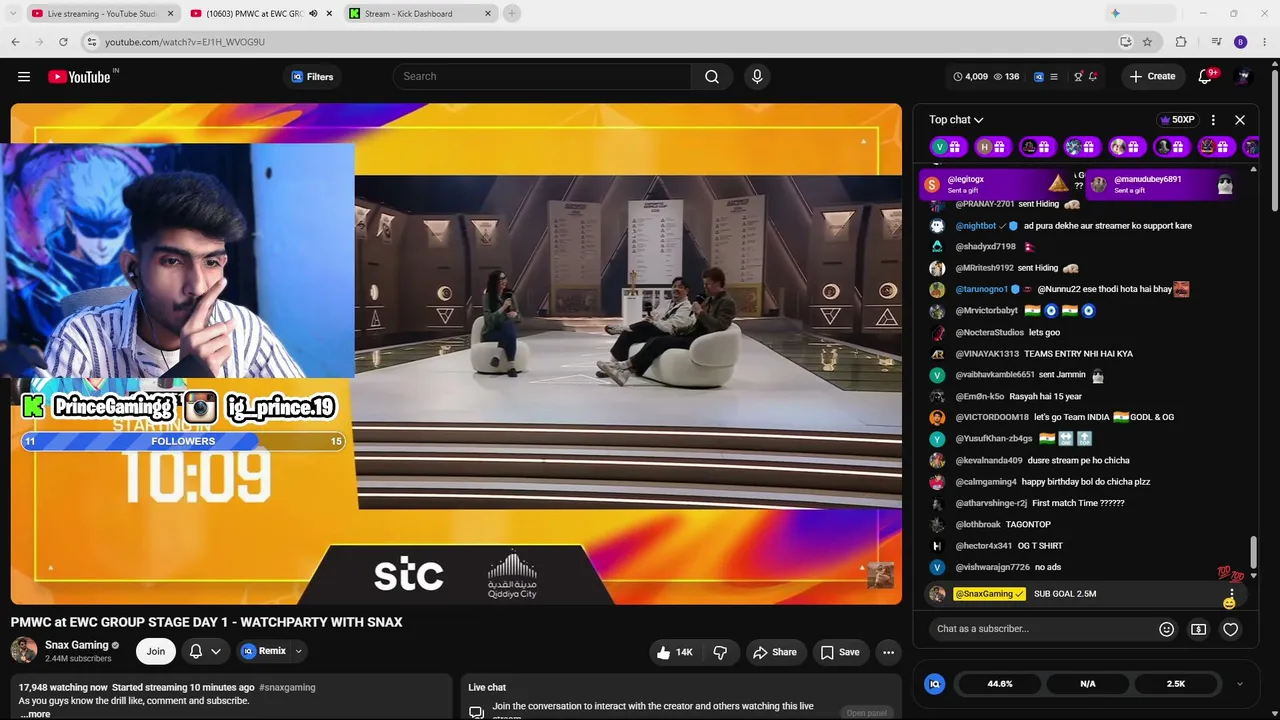Screen dimensions: 1280x720
Task: Close the live chat panel
Action: (x=1240, y=120)
